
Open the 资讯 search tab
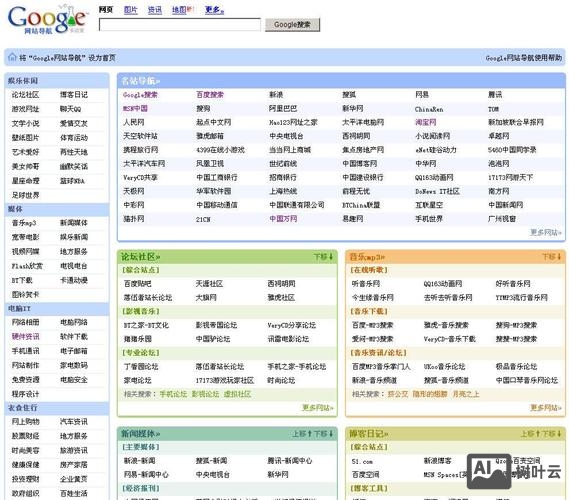[x=155, y=10]
